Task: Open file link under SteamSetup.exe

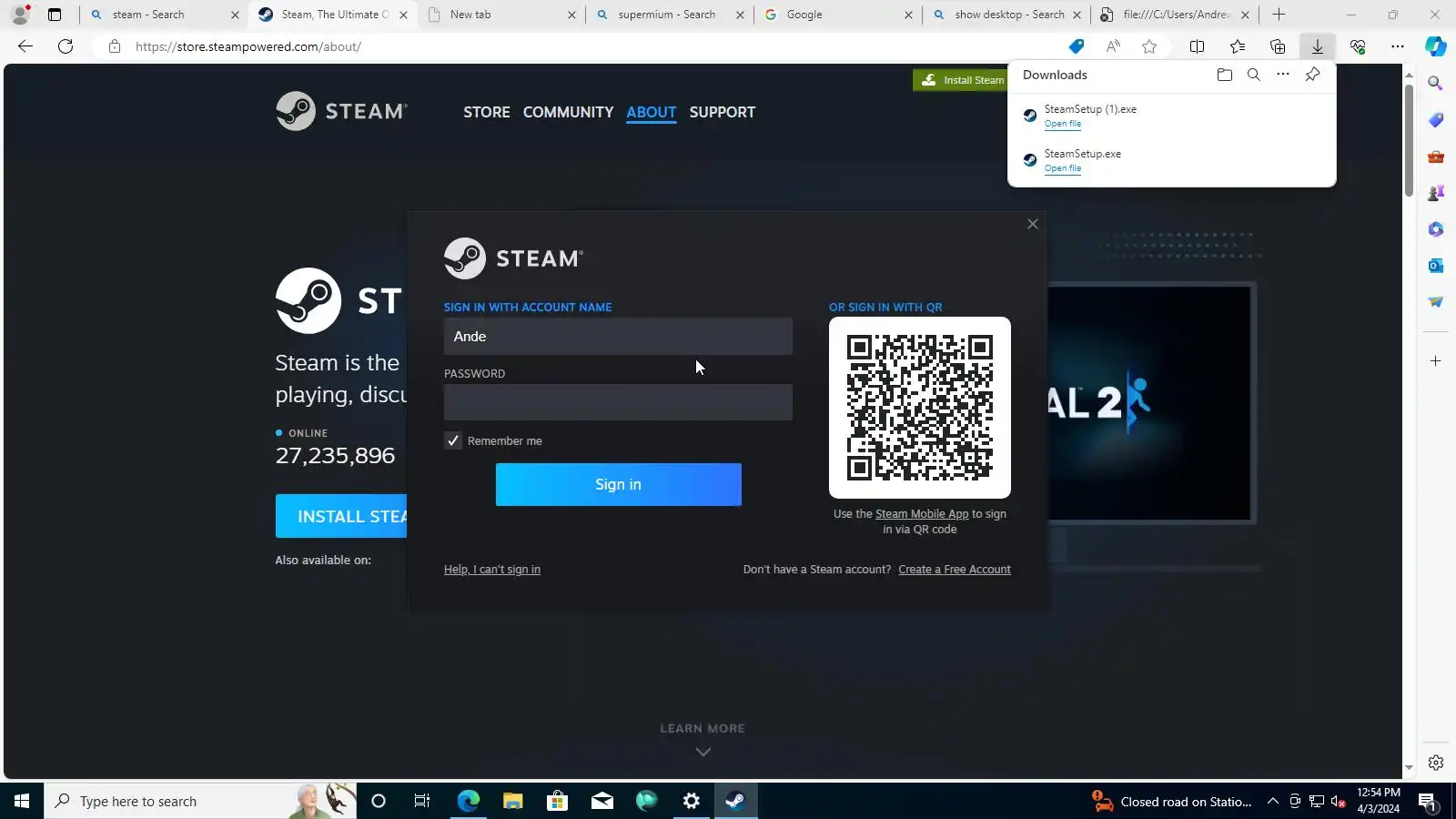Action: pyautogui.click(x=1063, y=168)
